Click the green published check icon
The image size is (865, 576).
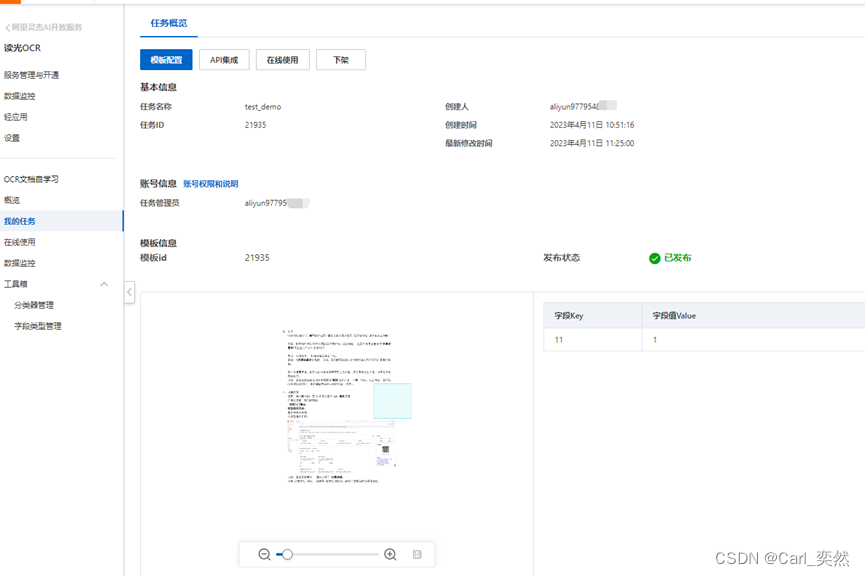(654, 258)
